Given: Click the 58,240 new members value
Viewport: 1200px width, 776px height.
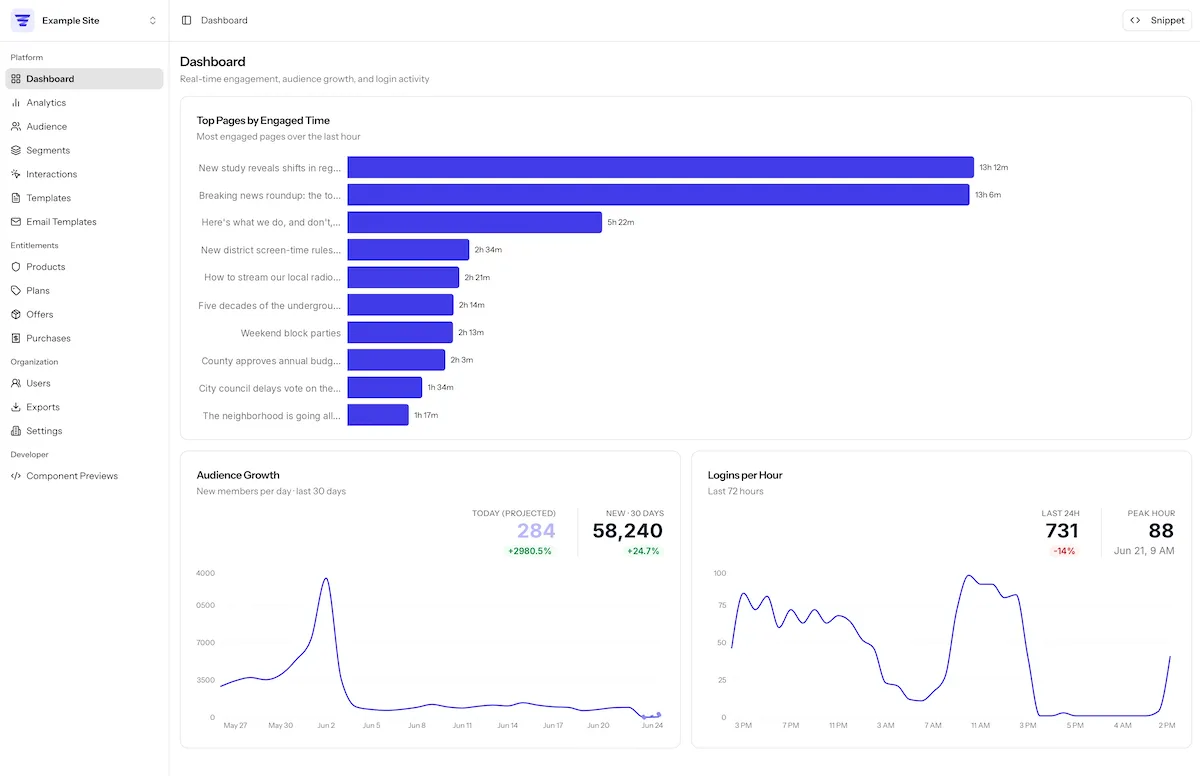Looking at the screenshot, I should point(628,531).
